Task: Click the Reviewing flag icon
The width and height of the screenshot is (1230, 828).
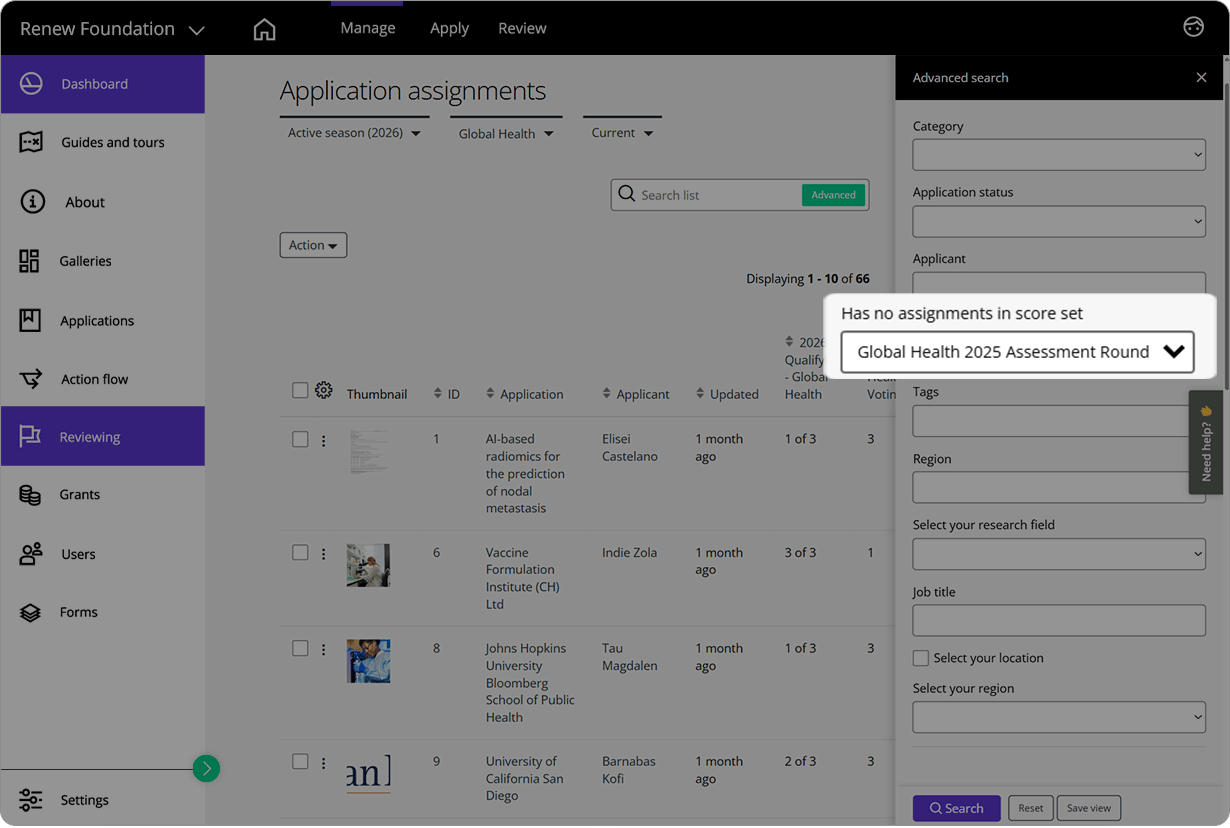Action: tap(30, 436)
